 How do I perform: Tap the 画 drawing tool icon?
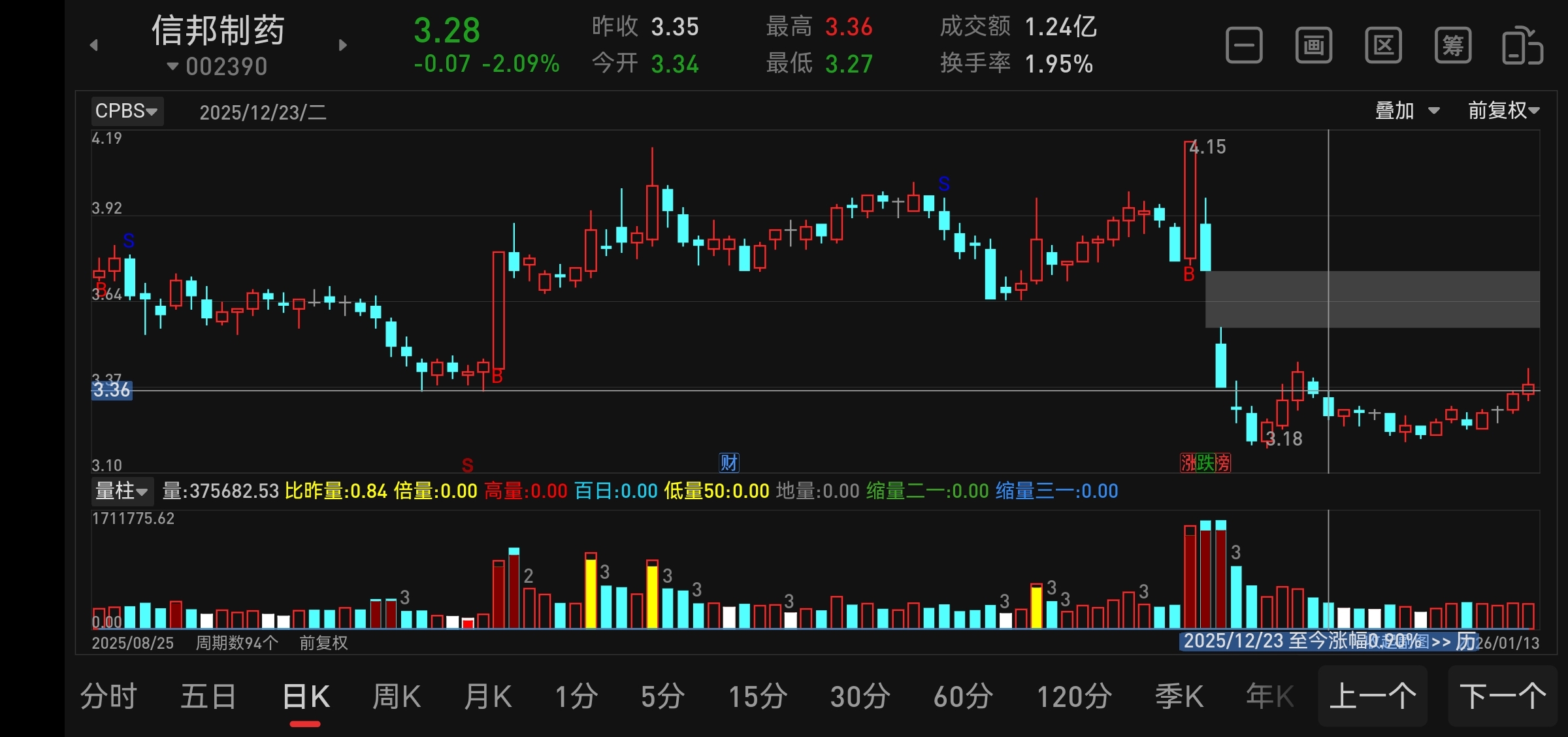[1313, 46]
